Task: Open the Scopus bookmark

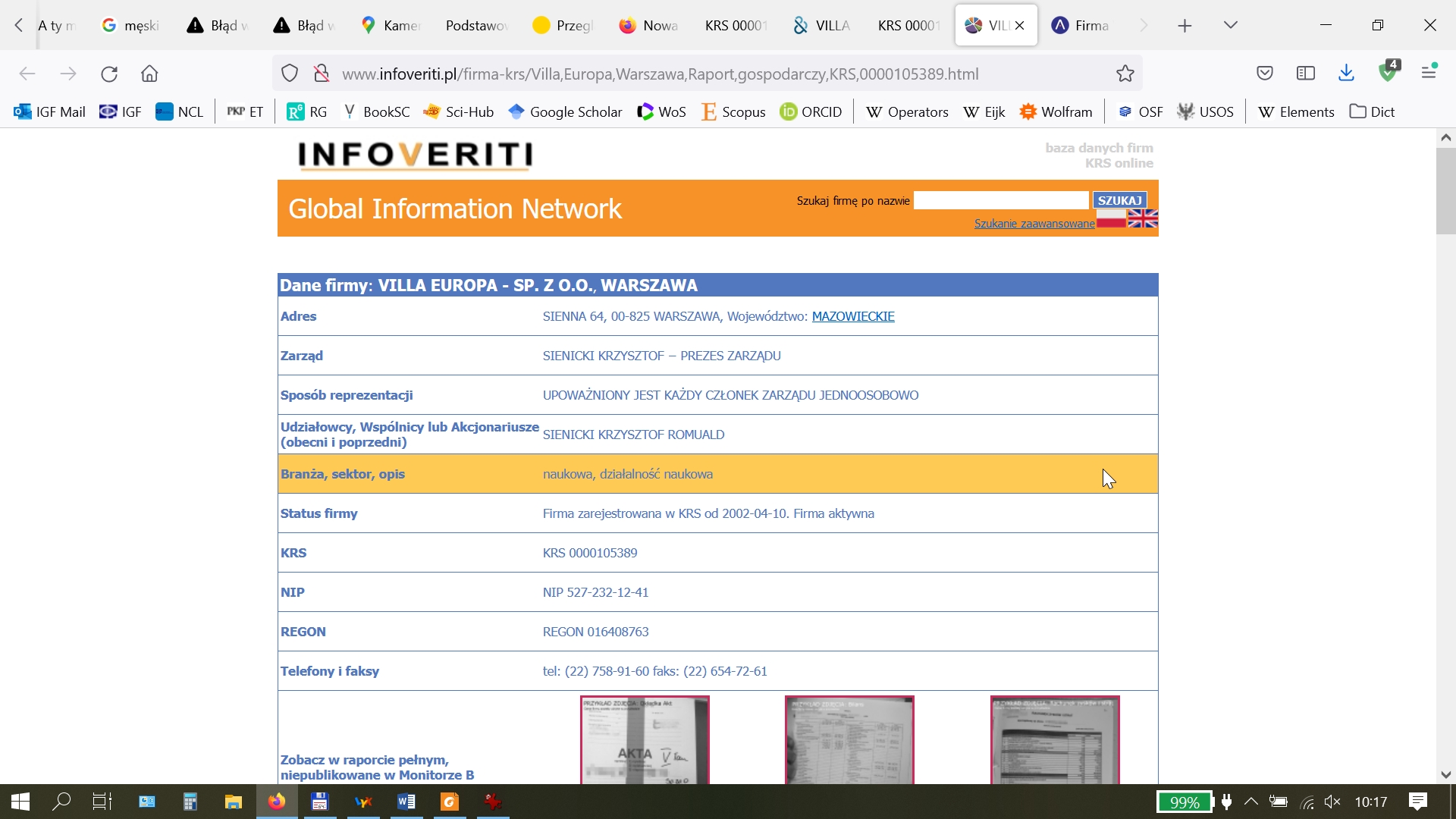Action: point(733,112)
